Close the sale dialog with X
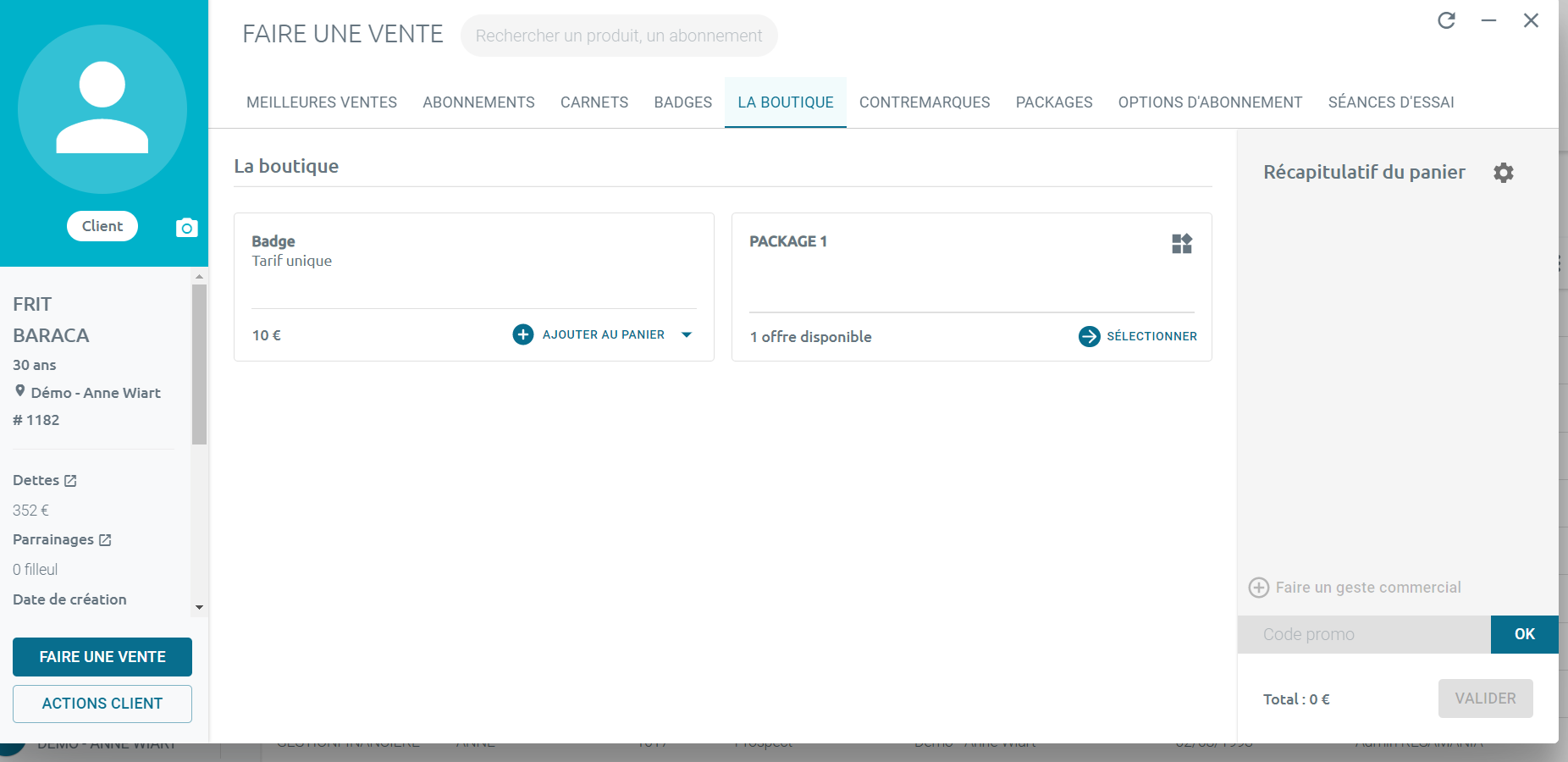1568x762 pixels. (1531, 20)
